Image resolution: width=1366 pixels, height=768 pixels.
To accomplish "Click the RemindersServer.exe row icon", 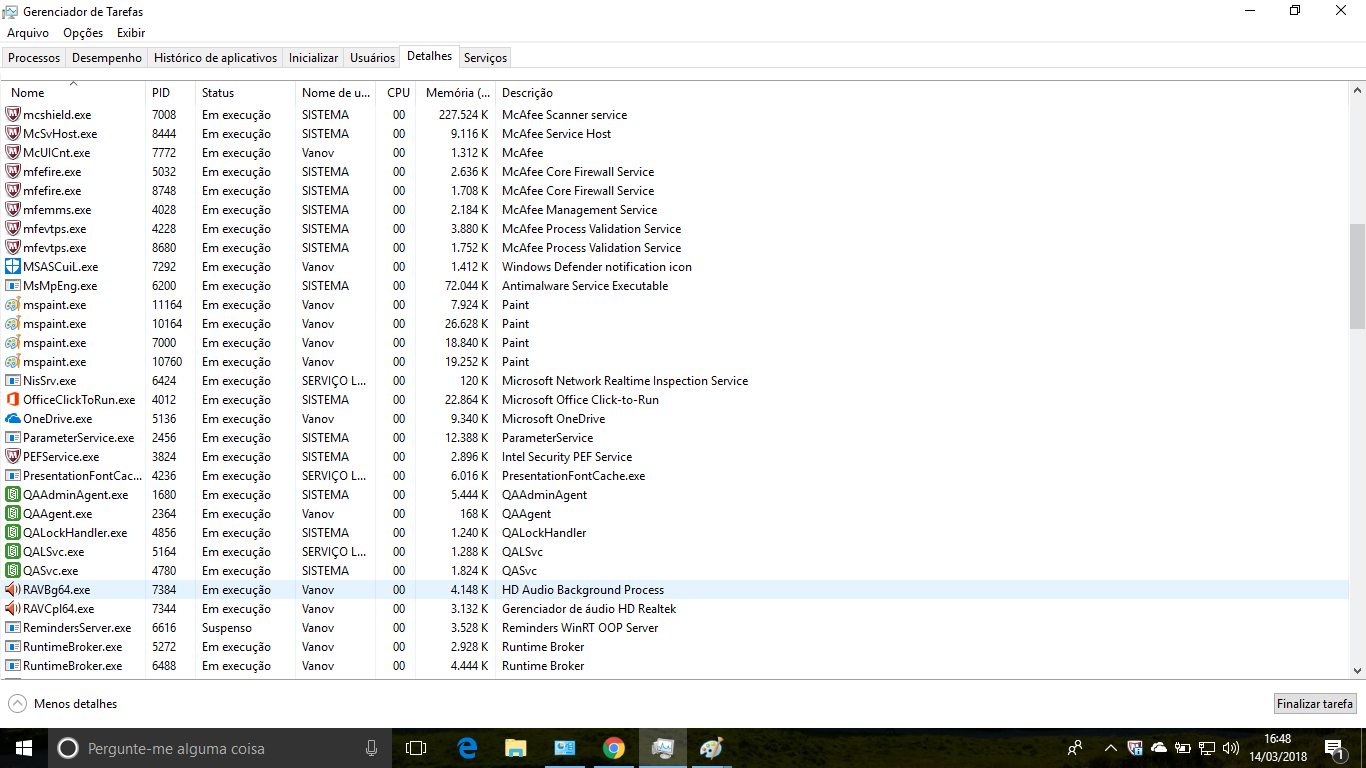I will (x=13, y=628).
